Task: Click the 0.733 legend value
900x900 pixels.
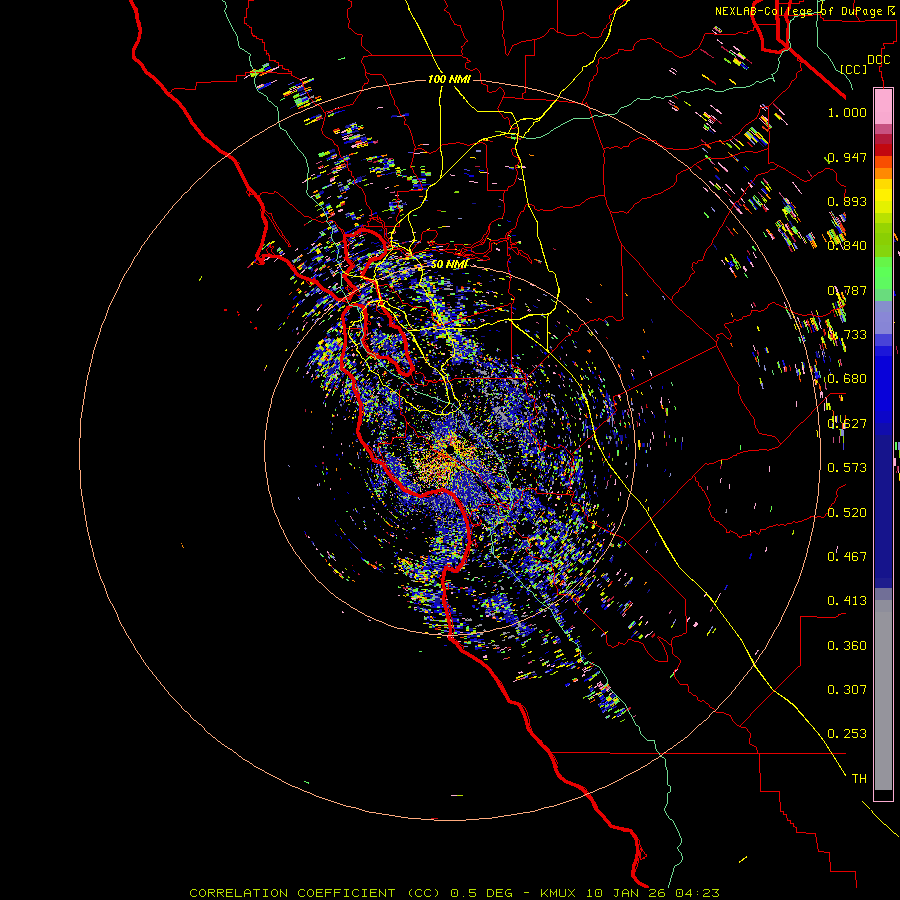Action: click(x=847, y=335)
